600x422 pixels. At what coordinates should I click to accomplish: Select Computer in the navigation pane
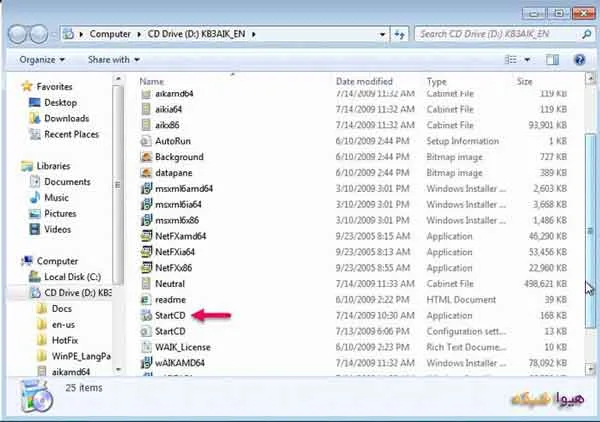[x=57, y=261]
